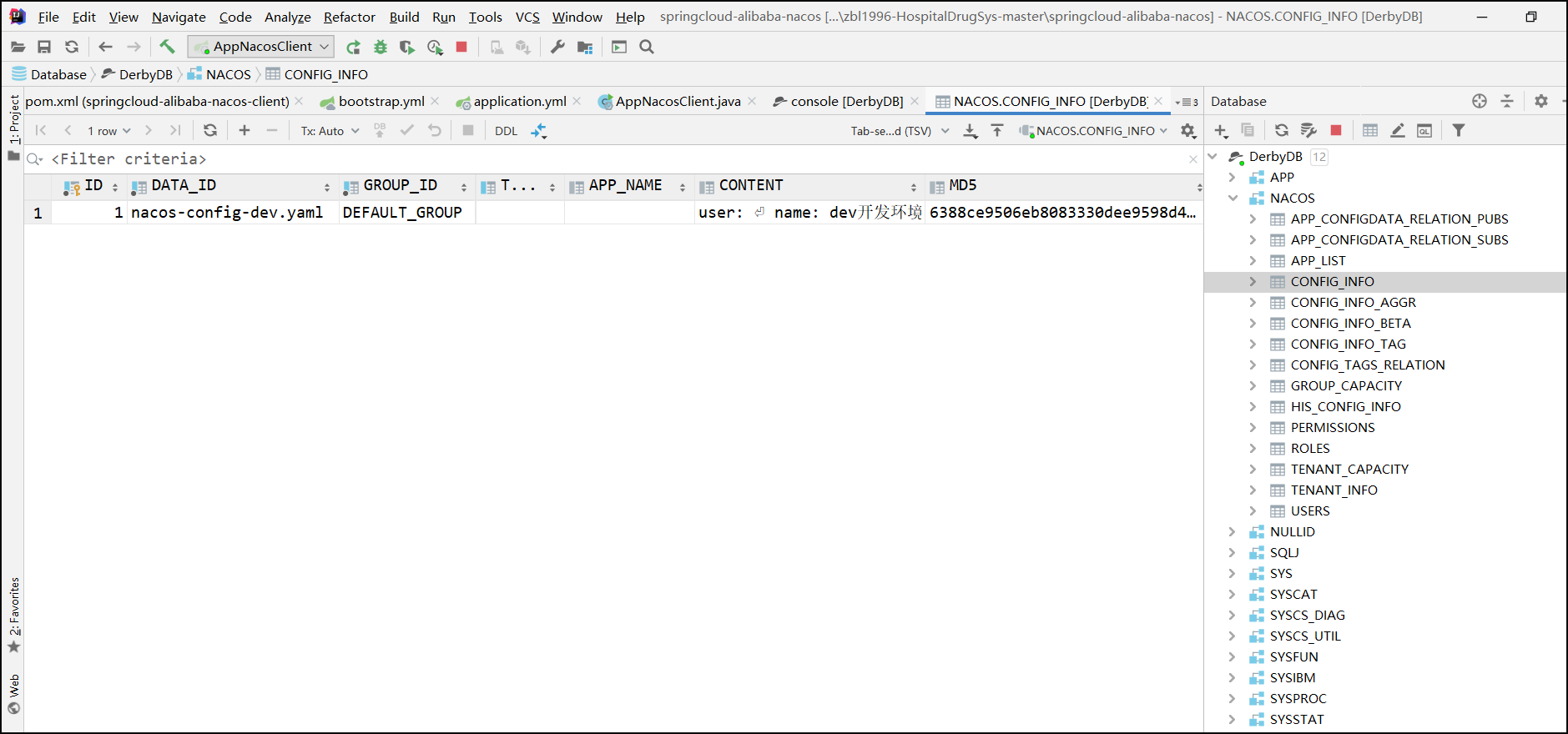Collapse all in Database panel
The height and width of the screenshot is (734, 1568).
(x=1507, y=101)
